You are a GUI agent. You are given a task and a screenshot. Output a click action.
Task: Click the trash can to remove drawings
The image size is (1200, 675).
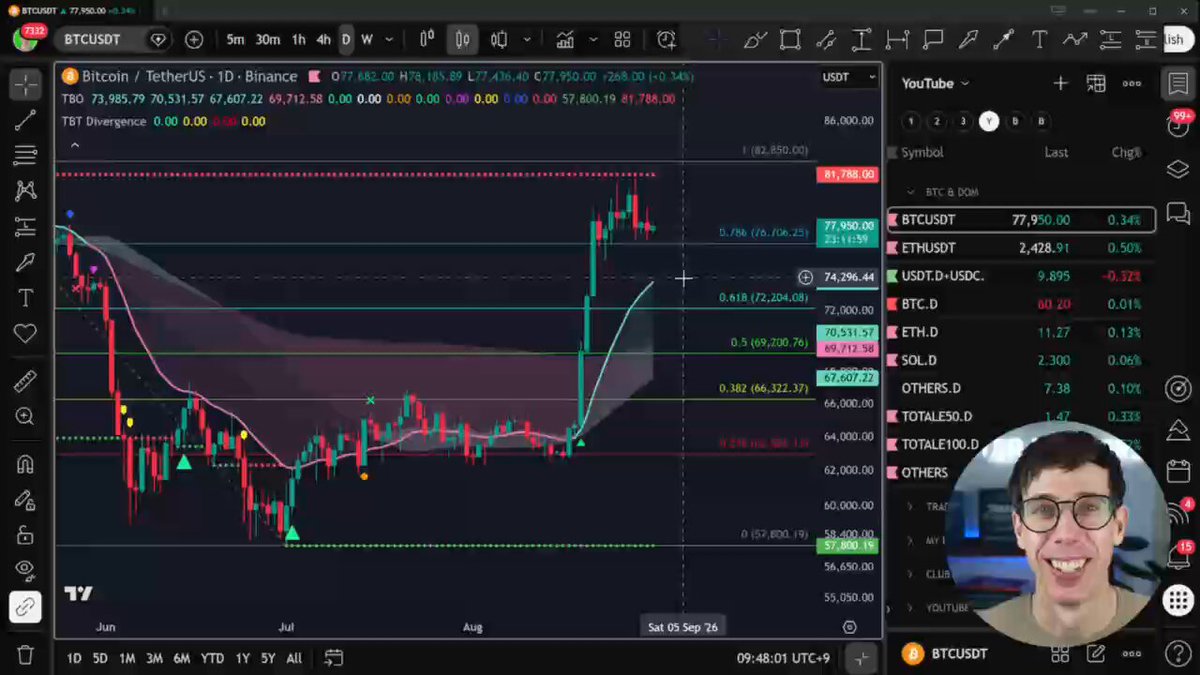[25, 655]
